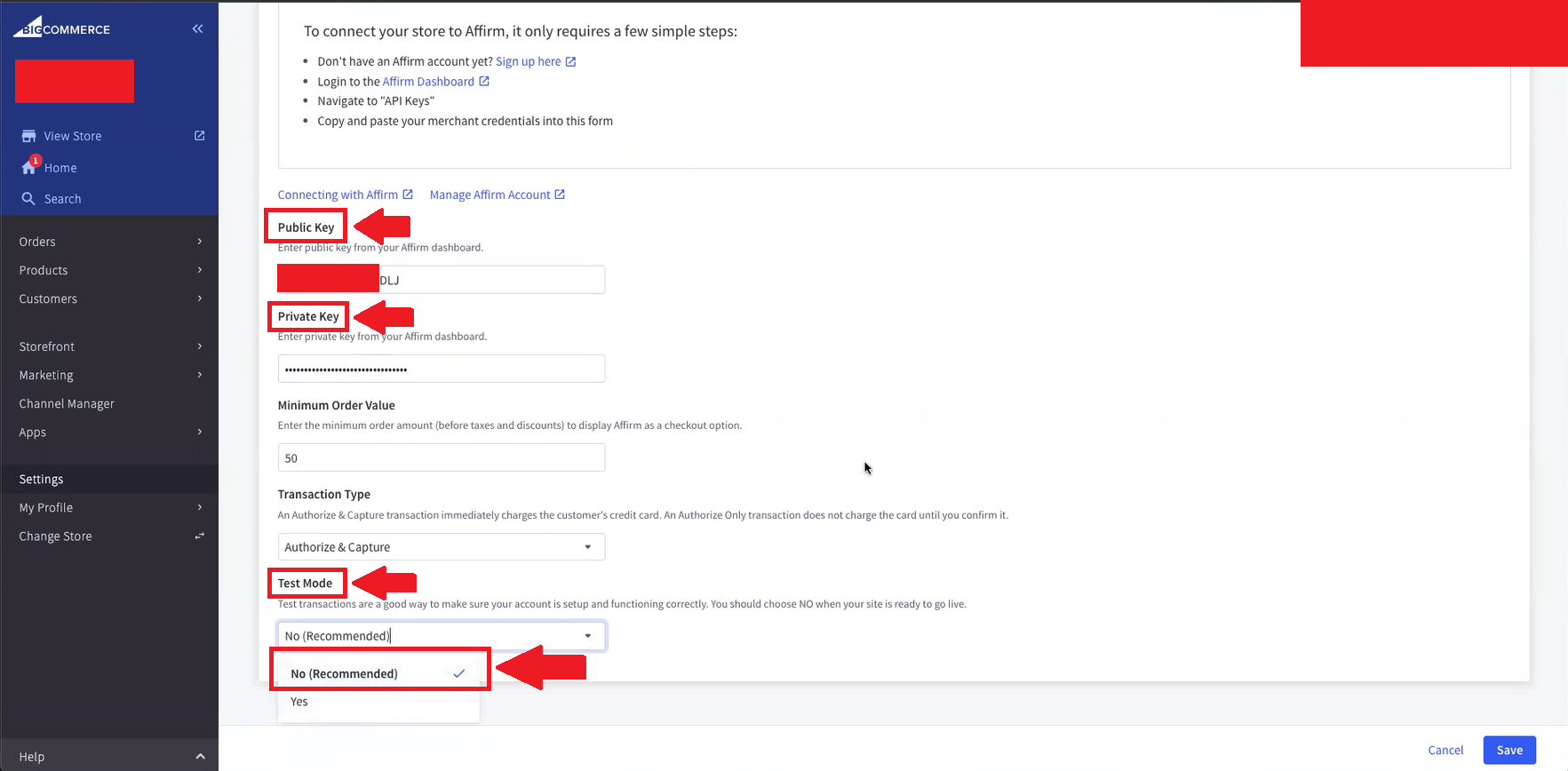Click Change Store in the sidebar
Image resolution: width=1568 pixels, height=771 pixels.
click(x=55, y=536)
